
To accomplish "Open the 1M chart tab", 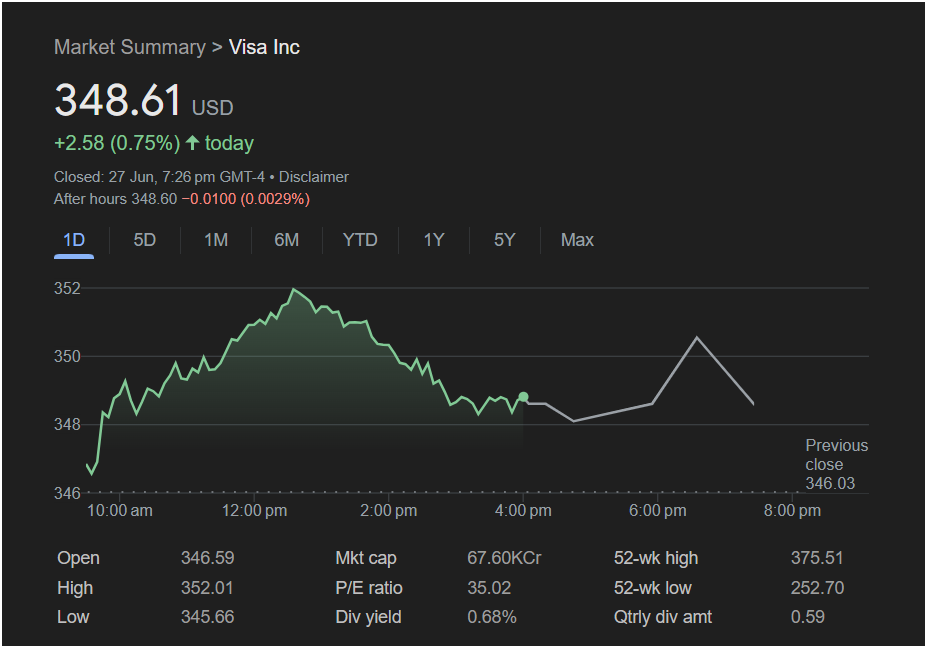I will (x=216, y=240).
